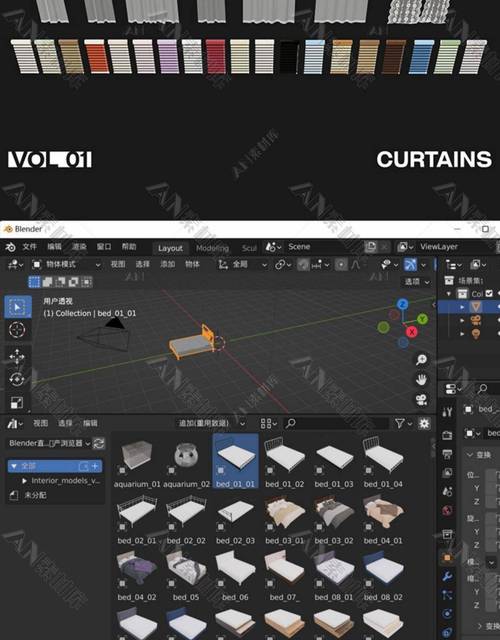This screenshot has height=640, width=500.
Task: Toggle snapping with the magnet icon
Action: click(303, 265)
